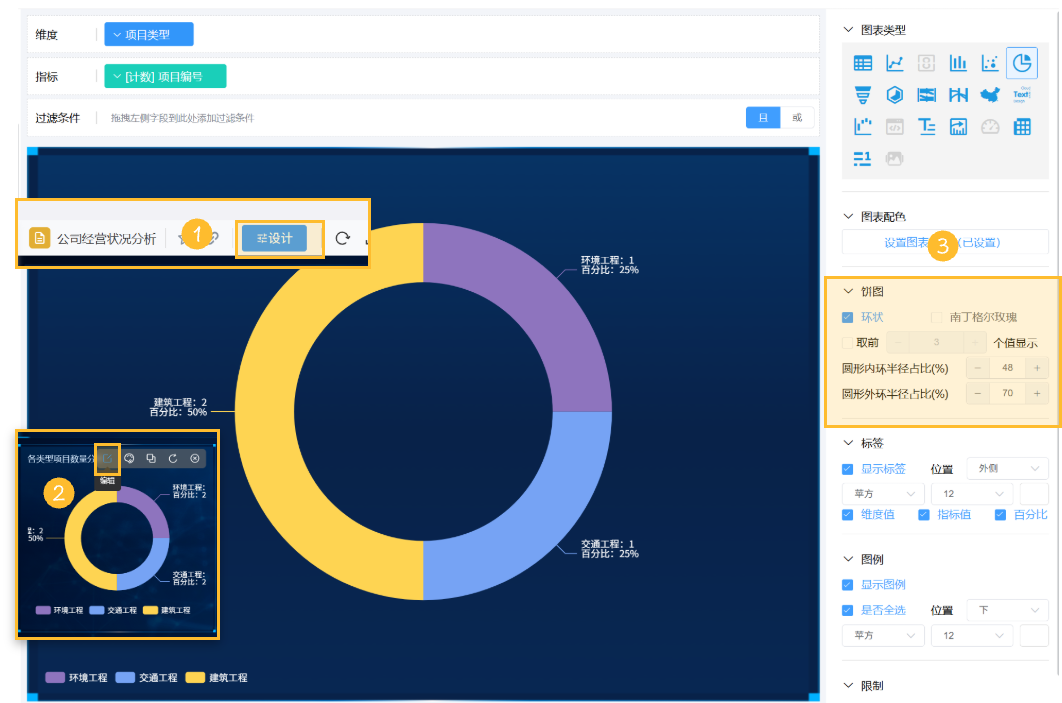
Task: Select the table chart type icon
Action: tap(862, 63)
